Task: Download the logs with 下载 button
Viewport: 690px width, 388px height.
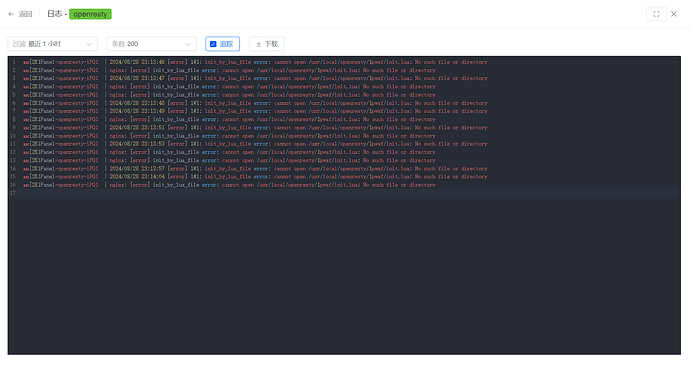Action: click(267, 44)
